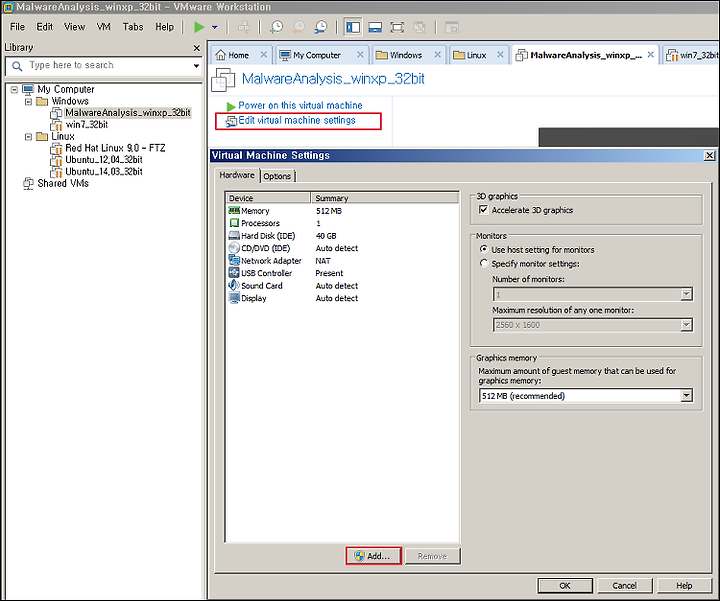Image resolution: width=720 pixels, height=601 pixels.
Task: Open the Tabs menu
Action: pyautogui.click(x=133, y=27)
